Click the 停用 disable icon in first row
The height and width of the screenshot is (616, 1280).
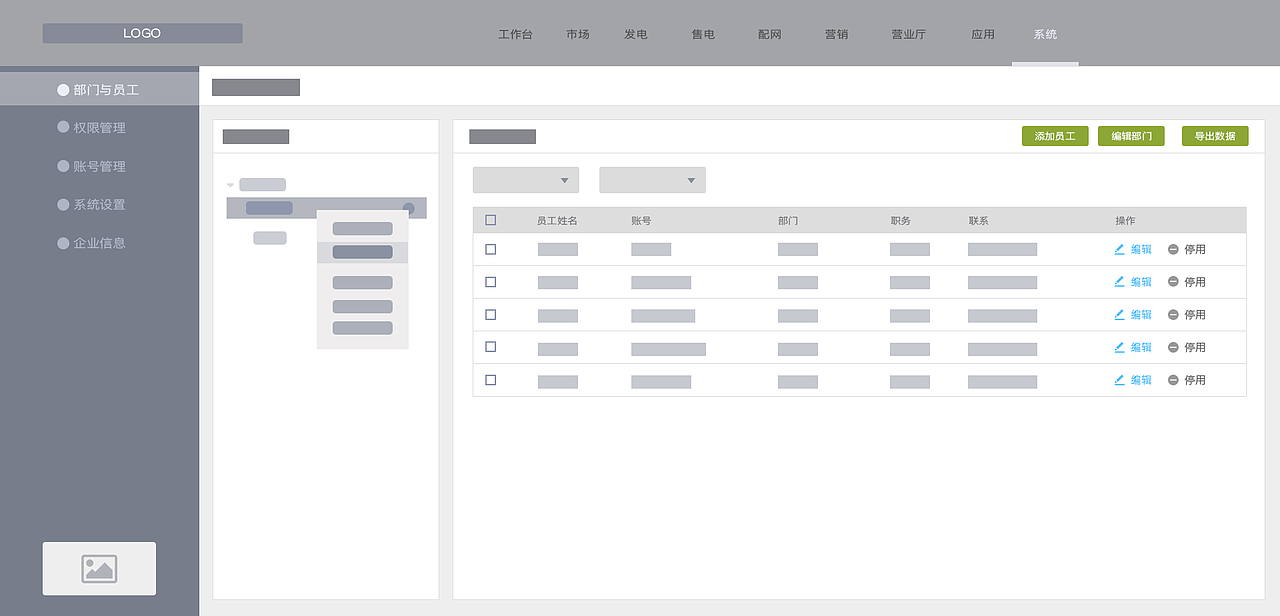(x=1173, y=249)
